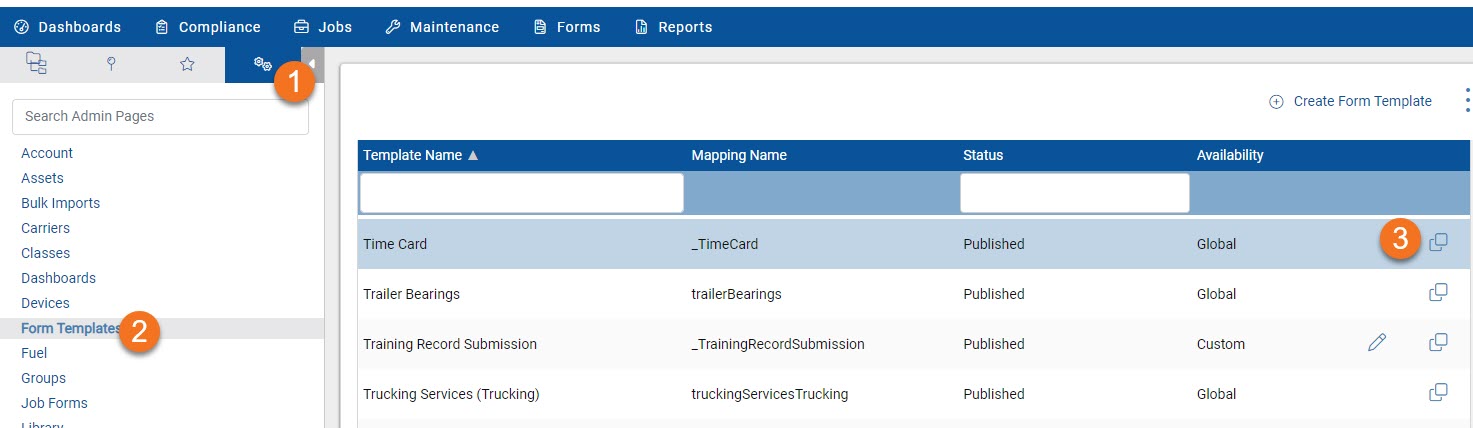Screen dimensions: 1473x428
Task: Open the Bulk Imports admin page
Action: point(60,203)
